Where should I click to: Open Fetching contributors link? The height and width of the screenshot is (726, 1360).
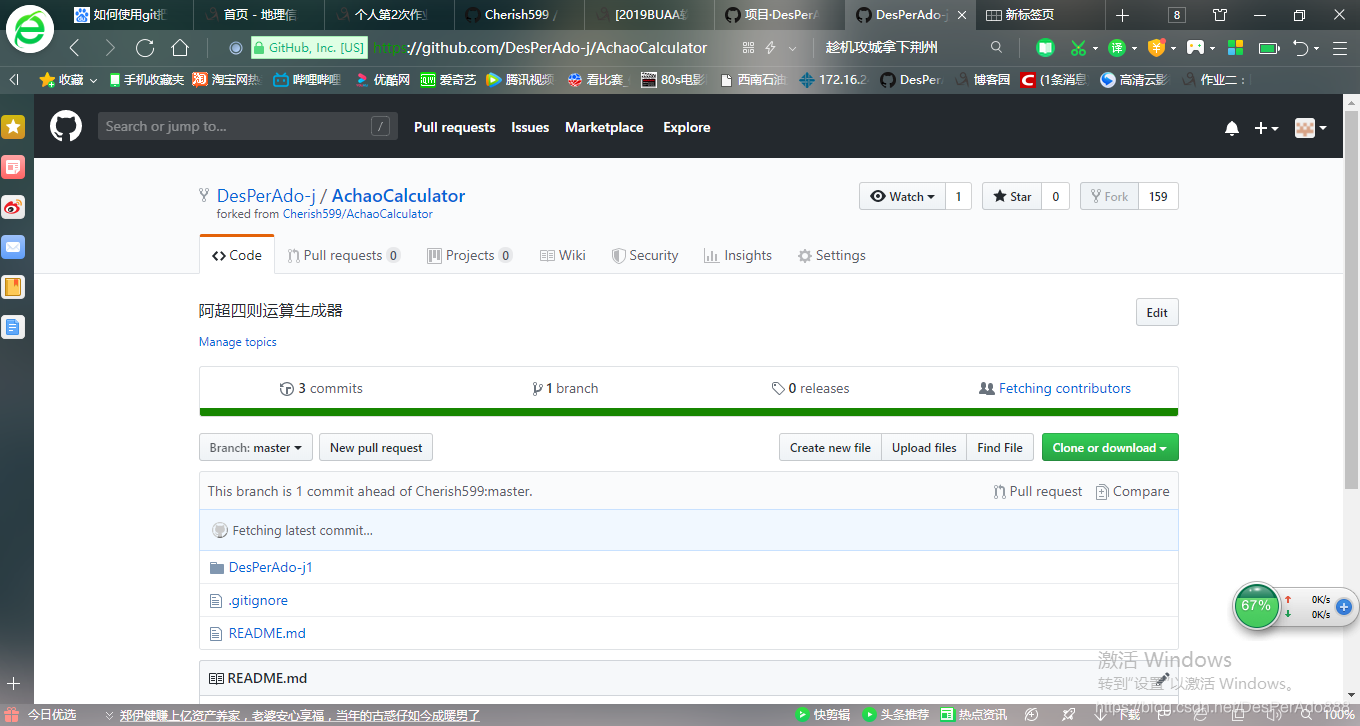point(1055,388)
